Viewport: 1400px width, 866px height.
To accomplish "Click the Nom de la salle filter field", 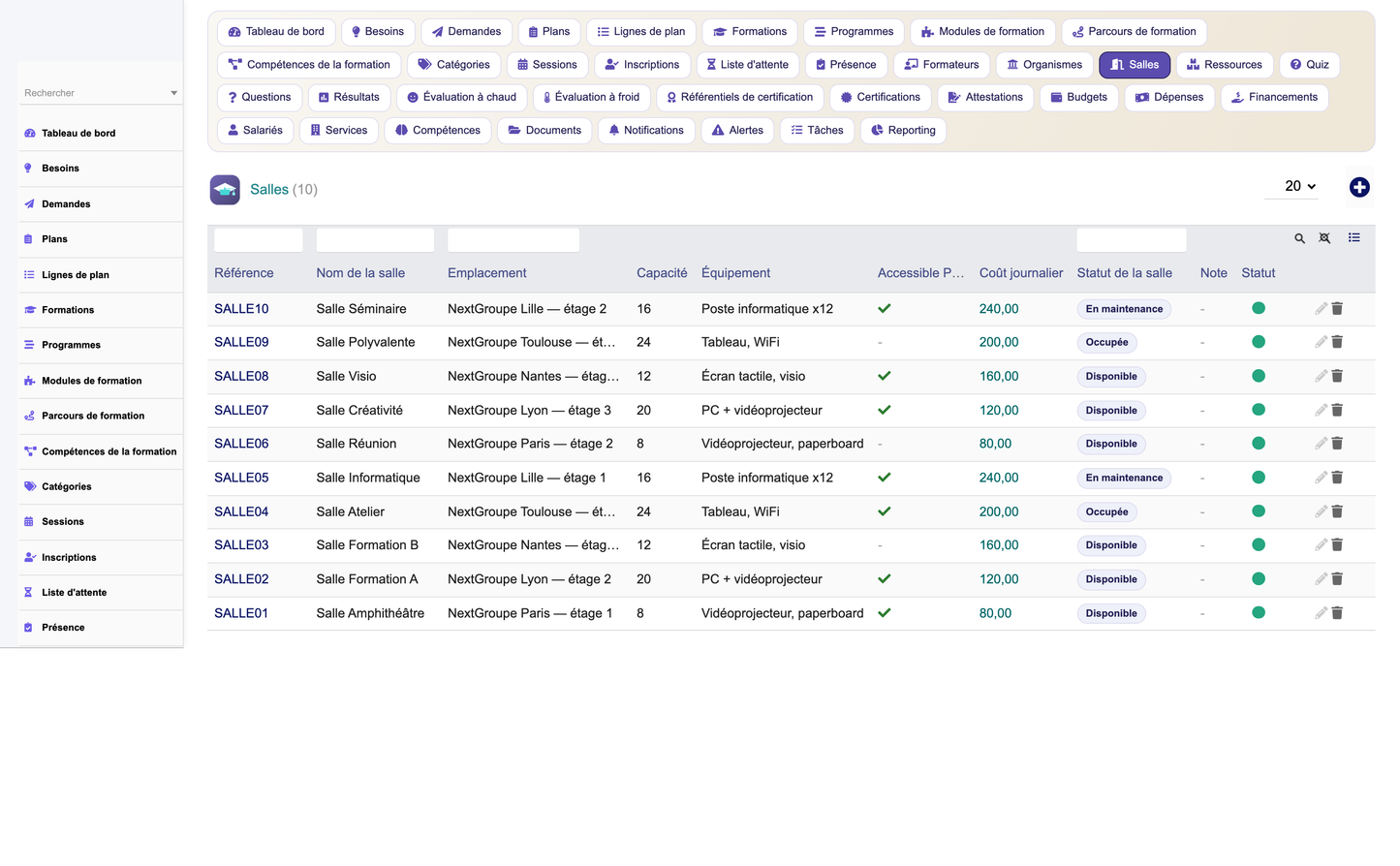I will (375, 239).
